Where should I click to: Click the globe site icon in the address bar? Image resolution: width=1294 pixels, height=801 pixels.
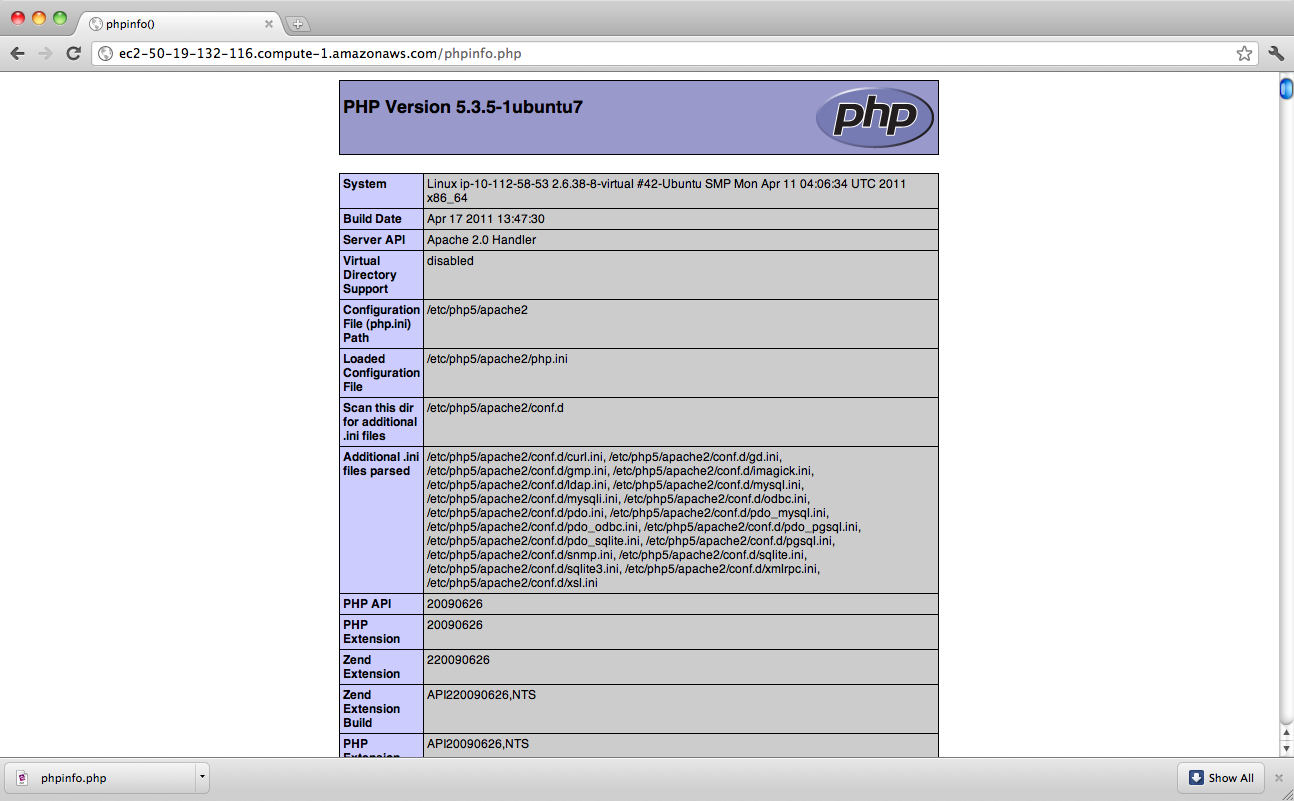click(105, 54)
